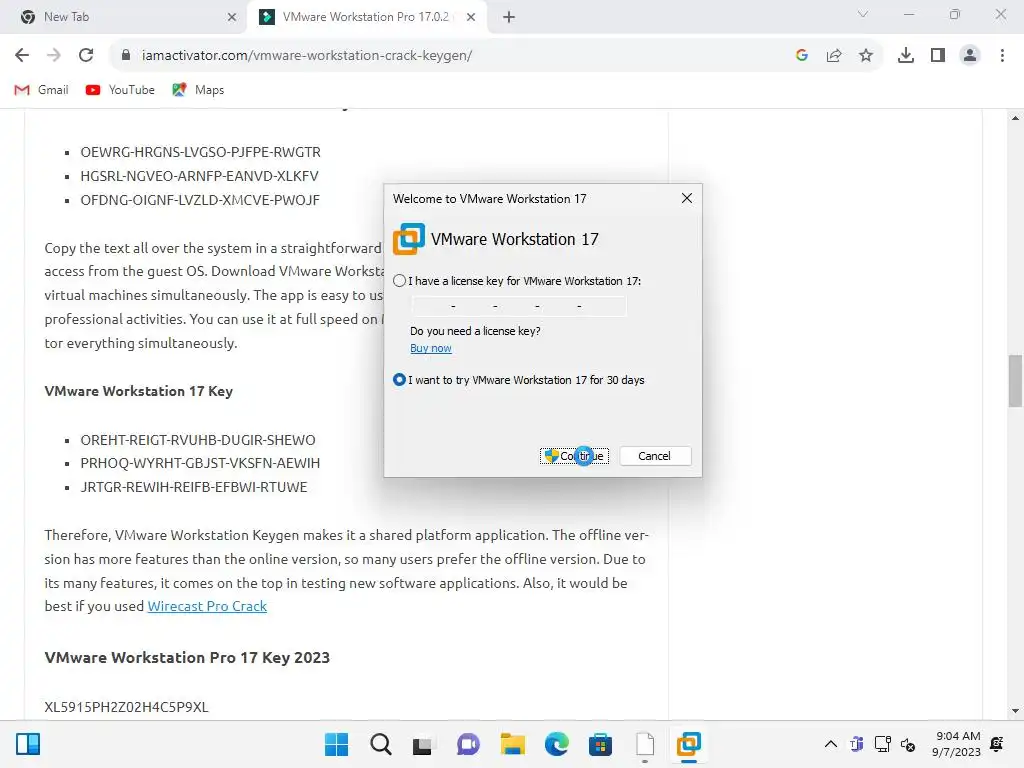The image size is (1024, 768).
Task: Cancel the VMware Workstation dialog
Action: [654, 456]
